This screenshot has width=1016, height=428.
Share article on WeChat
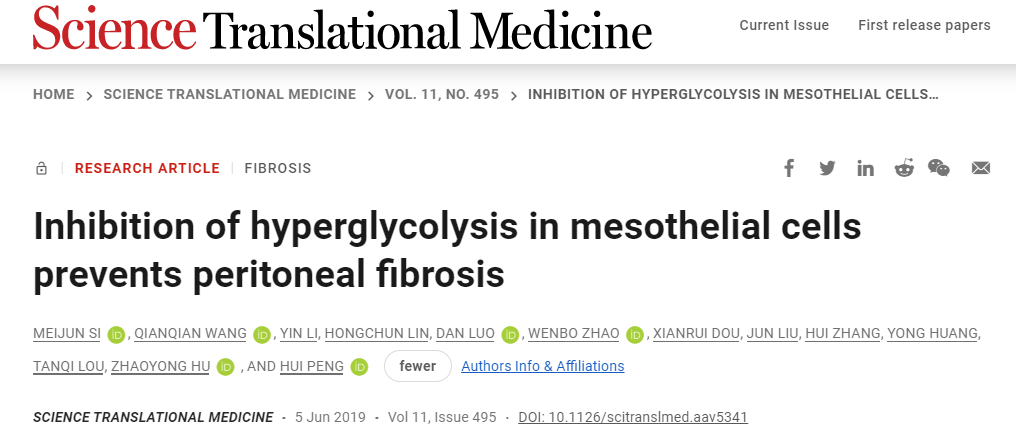[x=939, y=168]
